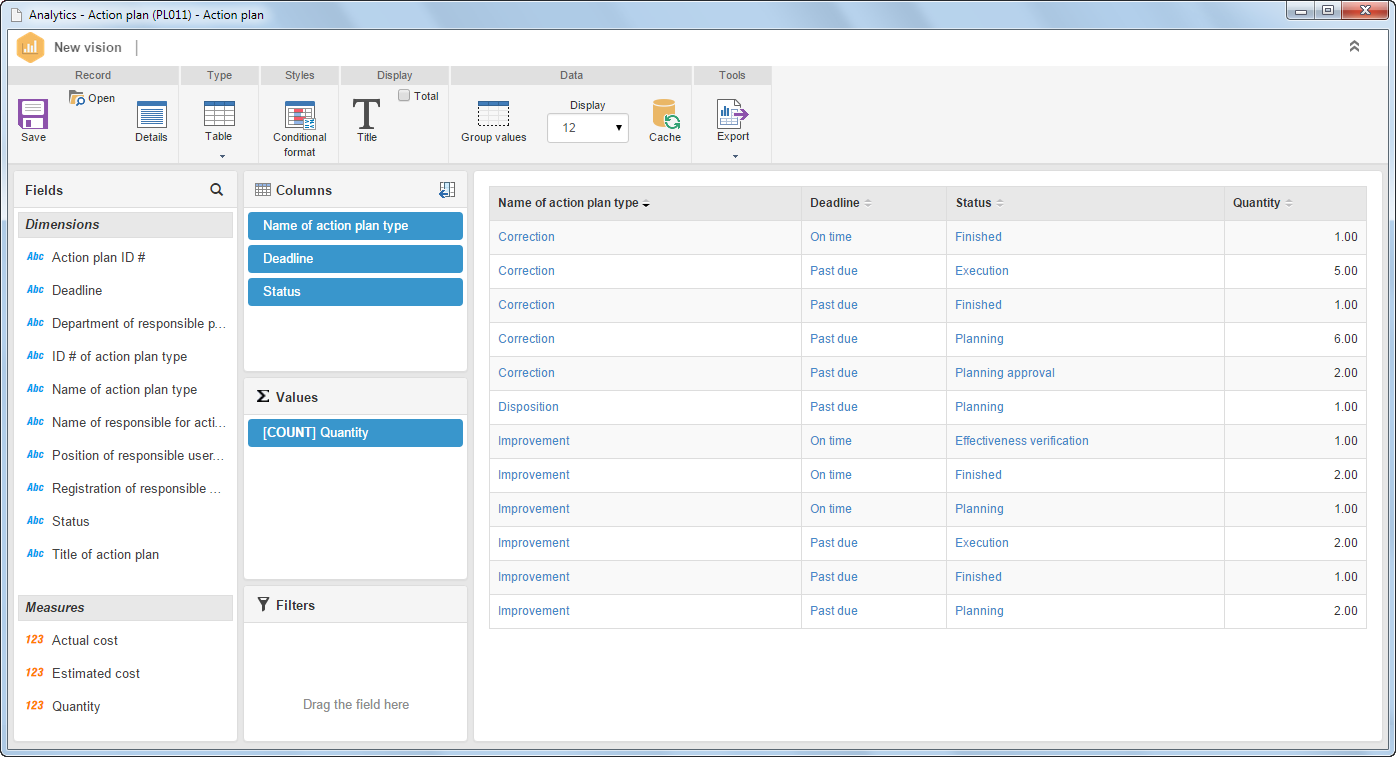The width and height of the screenshot is (1396, 757).
Task: Save the vision with the Save icon
Action: click(x=33, y=114)
